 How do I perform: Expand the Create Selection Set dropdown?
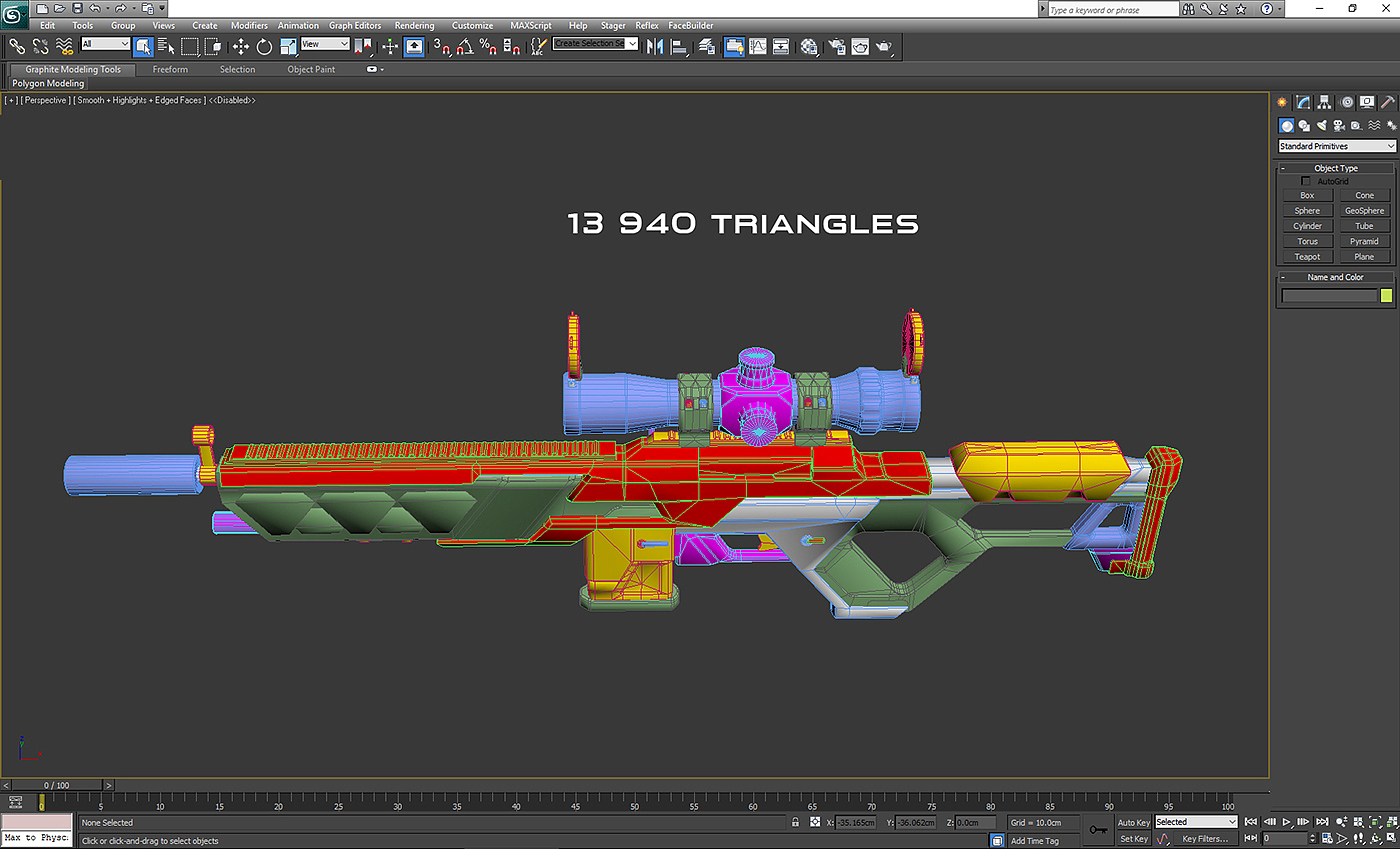632,44
